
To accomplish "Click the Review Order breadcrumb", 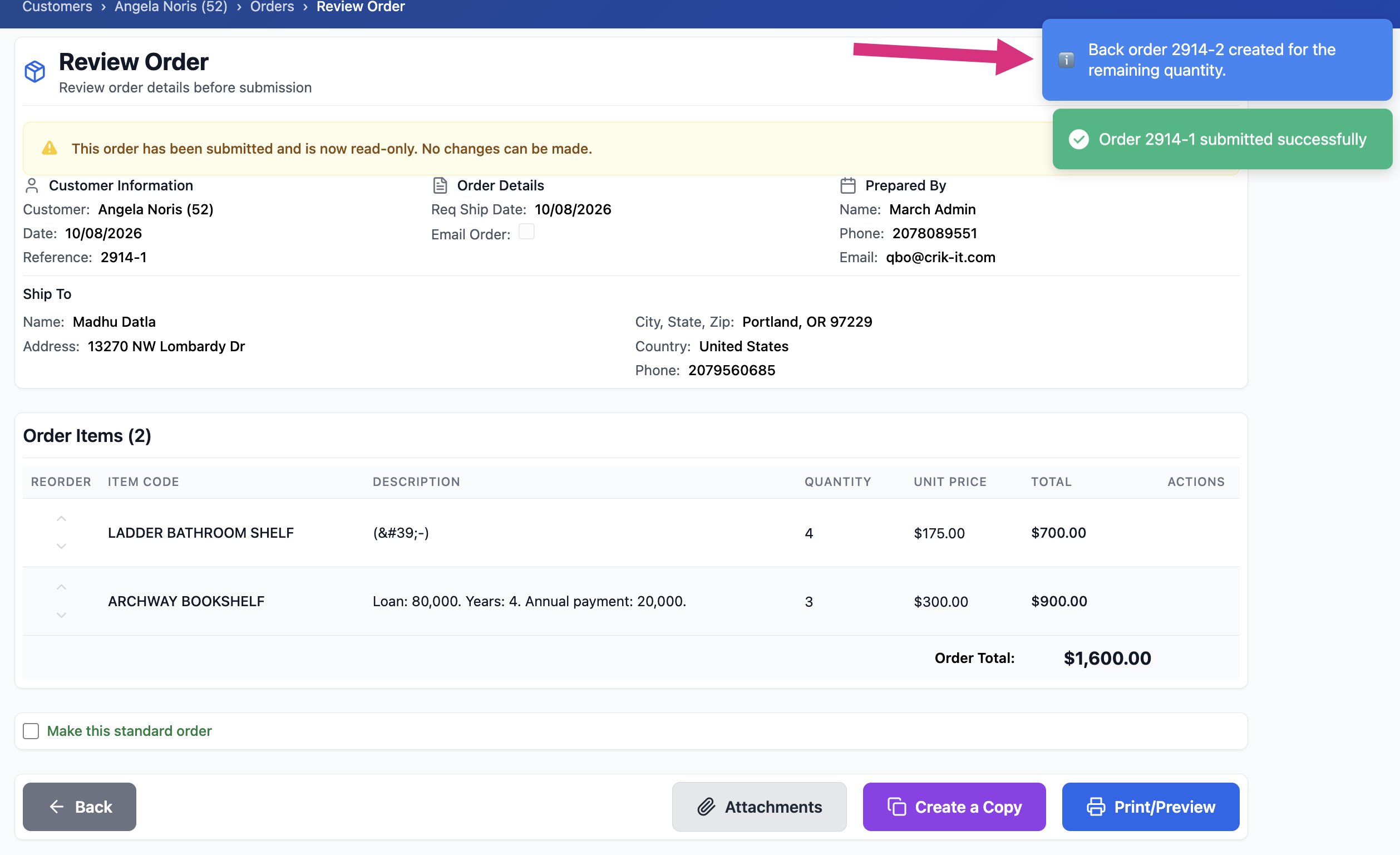I will pos(360,7).
